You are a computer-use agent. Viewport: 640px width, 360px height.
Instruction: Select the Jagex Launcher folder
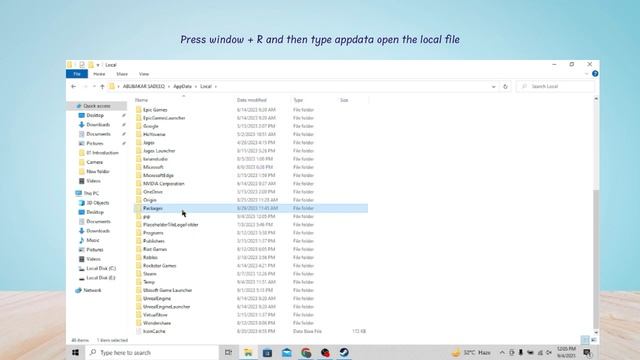click(x=159, y=151)
